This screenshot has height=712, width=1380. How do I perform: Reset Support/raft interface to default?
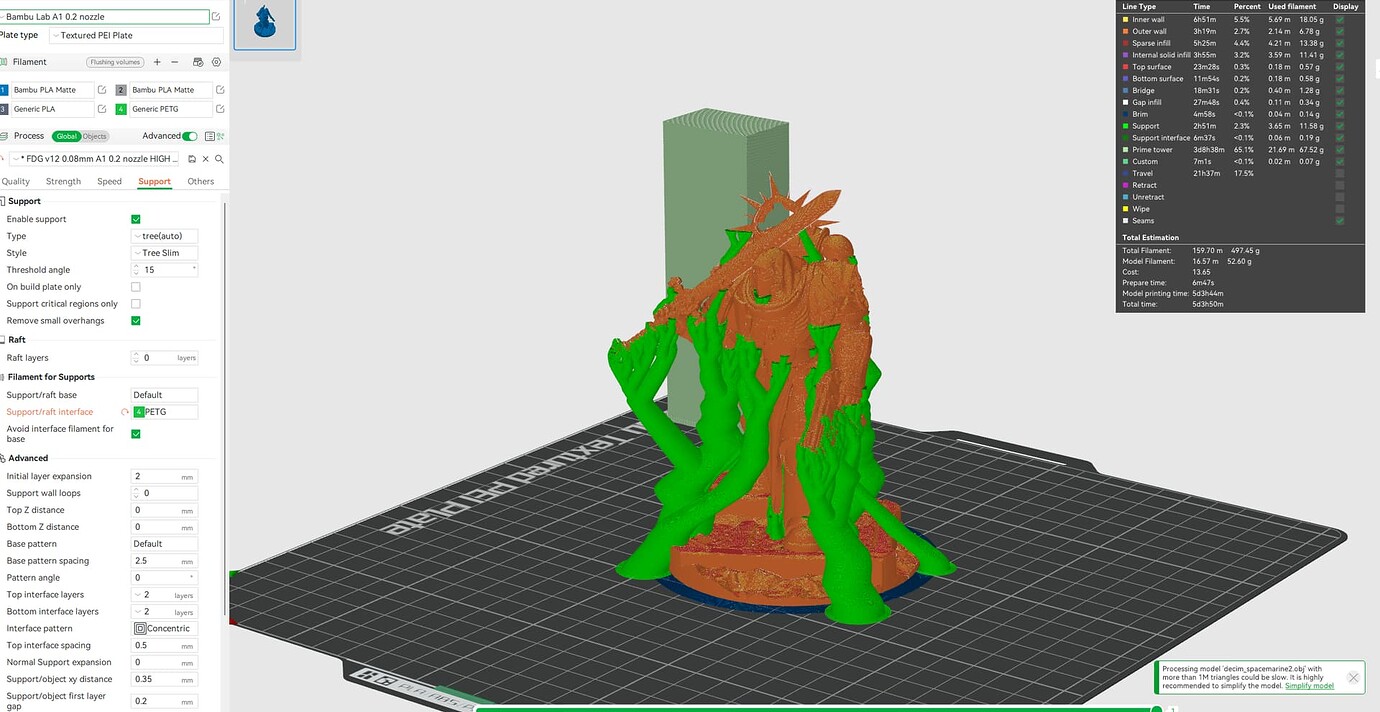pyautogui.click(x=125, y=412)
